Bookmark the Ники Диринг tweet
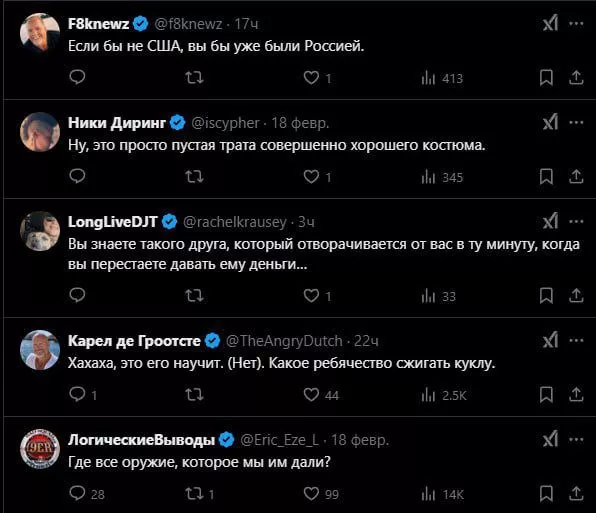Screen dimensions: 596x513 click(x=546, y=177)
